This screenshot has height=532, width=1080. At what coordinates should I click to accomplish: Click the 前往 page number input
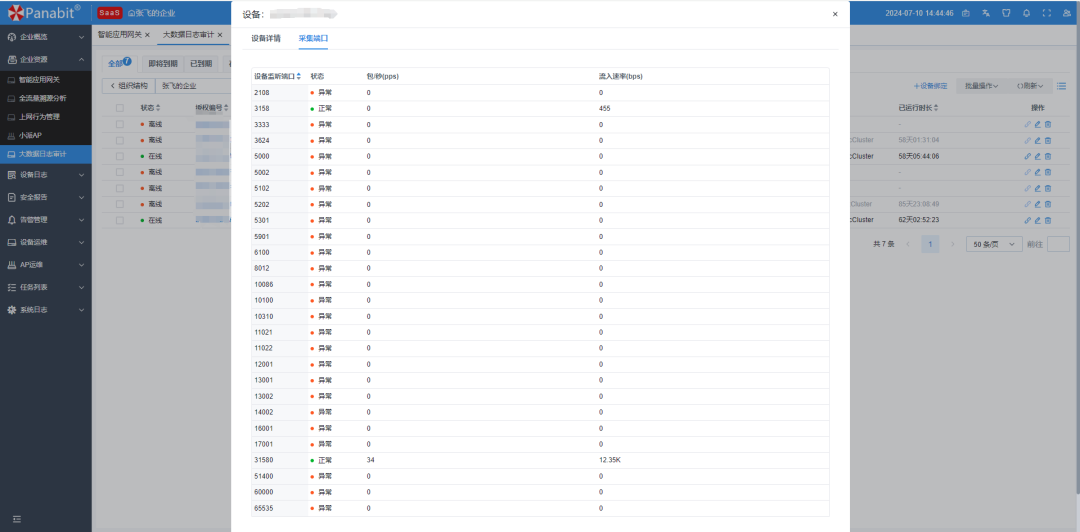(x=1058, y=244)
